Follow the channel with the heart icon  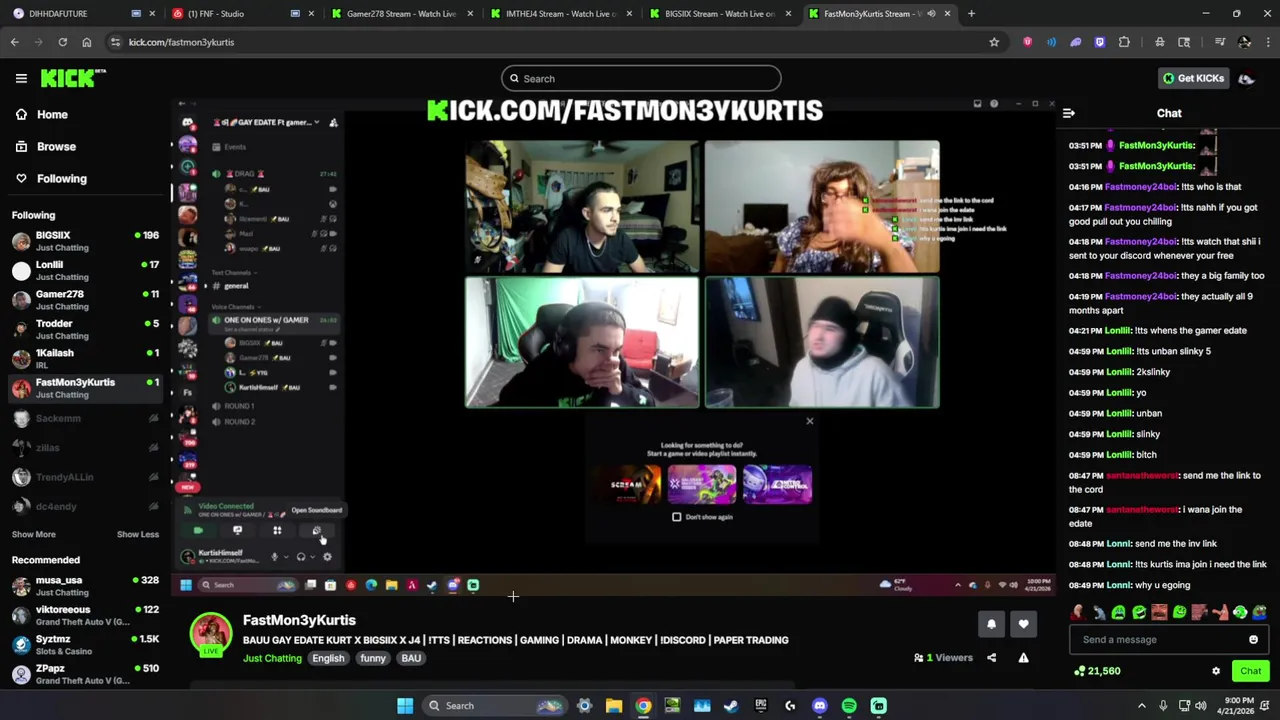[x=1023, y=624]
